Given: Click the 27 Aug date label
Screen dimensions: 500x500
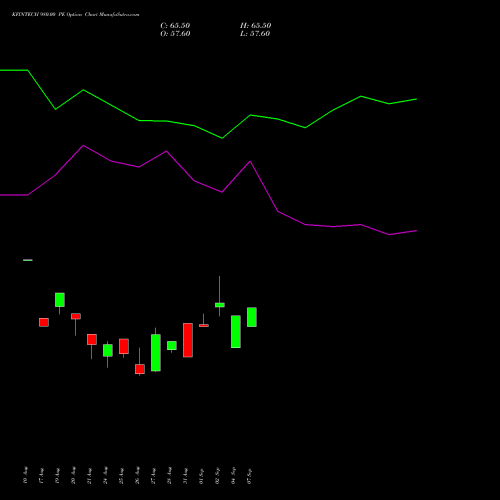Looking at the screenshot, I should pos(153,476).
